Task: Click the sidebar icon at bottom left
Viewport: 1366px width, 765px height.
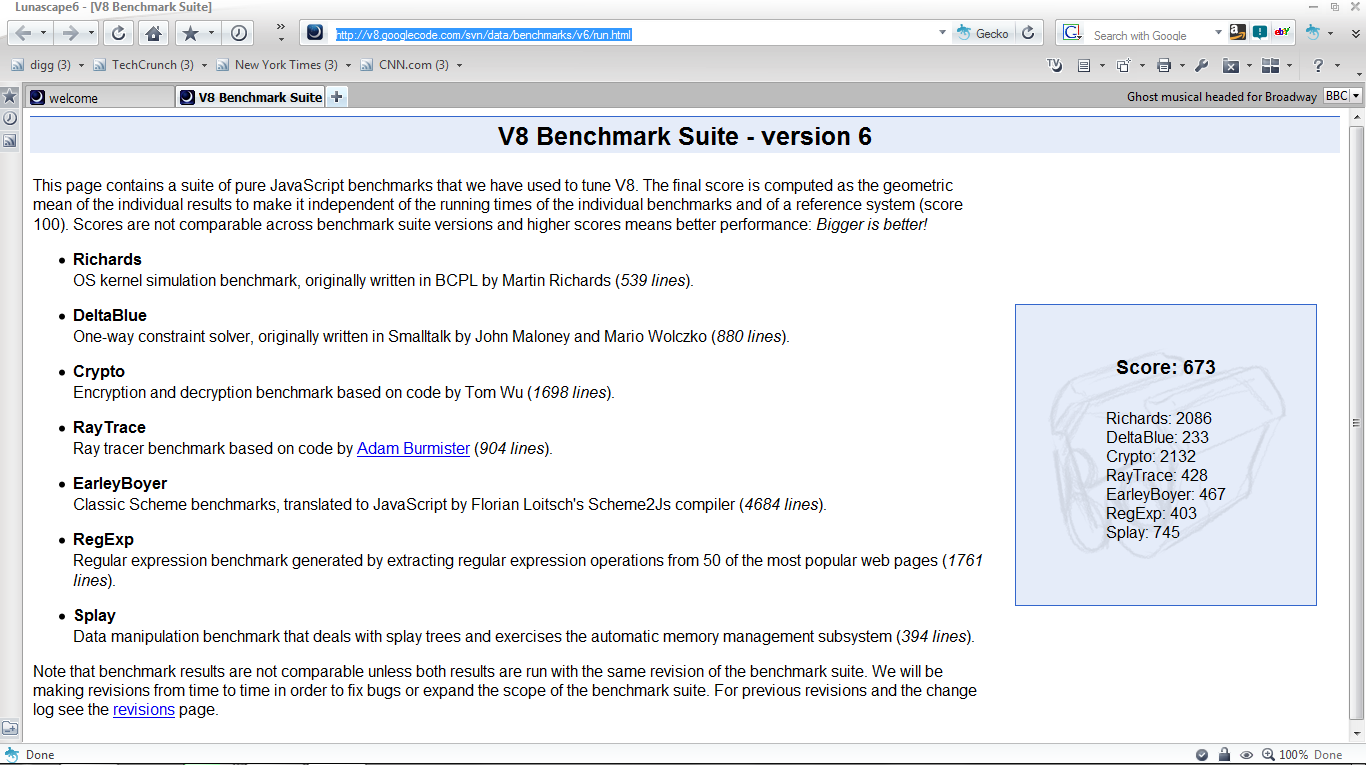Action: click(9, 729)
